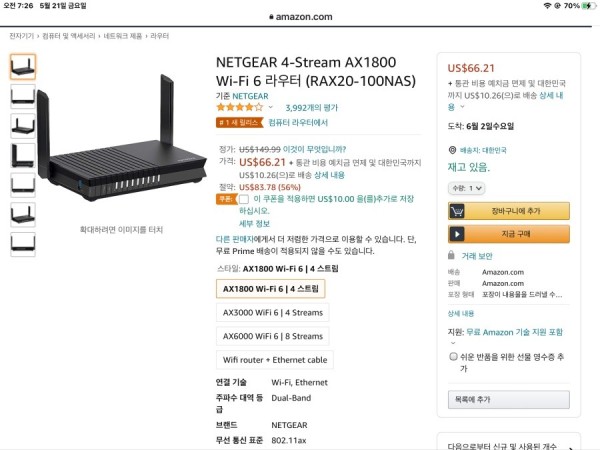The image size is (600, 450).
Task: Enable the gift receipt option 선물 영수증 추가
Action: coord(453,357)
